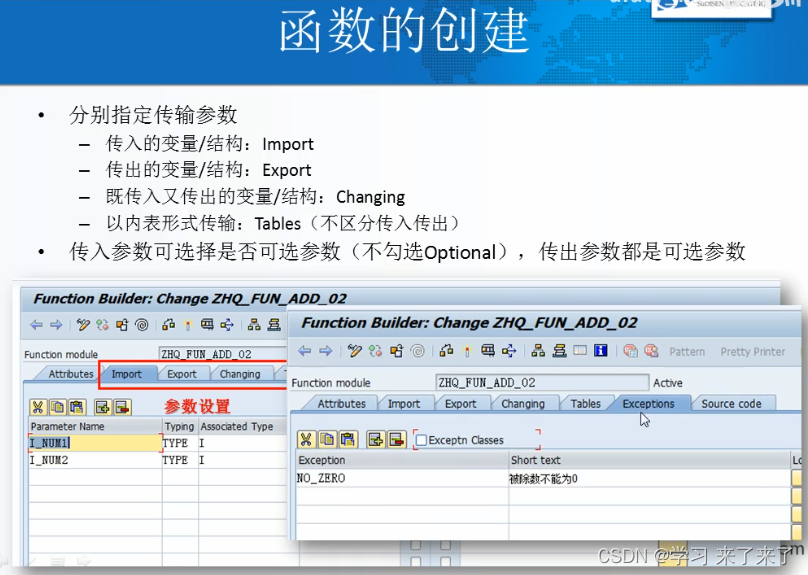Image resolution: width=808 pixels, height=575 pixels.
Task: Click the short text cell '被除数不能为0'
Action: pos(649,478)
